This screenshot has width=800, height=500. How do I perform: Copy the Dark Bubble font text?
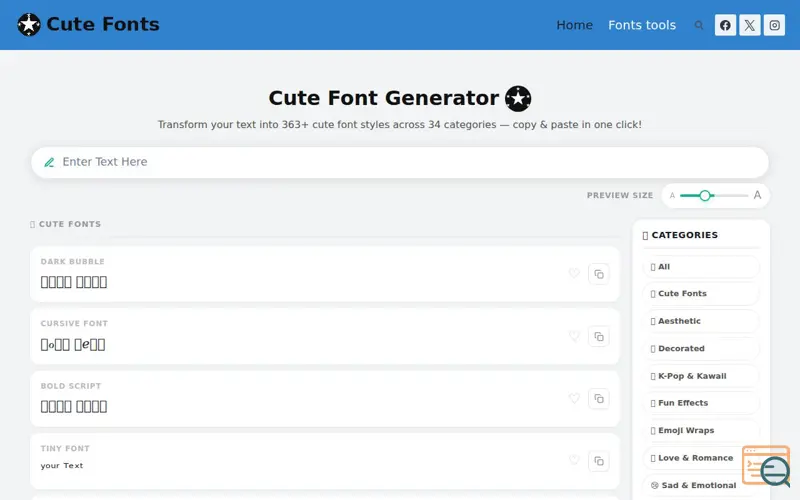[599, 274]
